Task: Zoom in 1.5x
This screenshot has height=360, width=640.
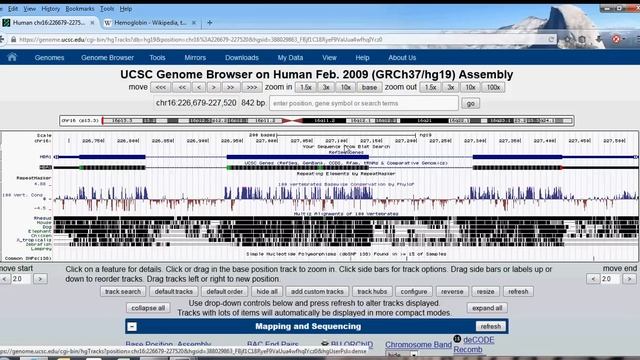Action: 306,87
